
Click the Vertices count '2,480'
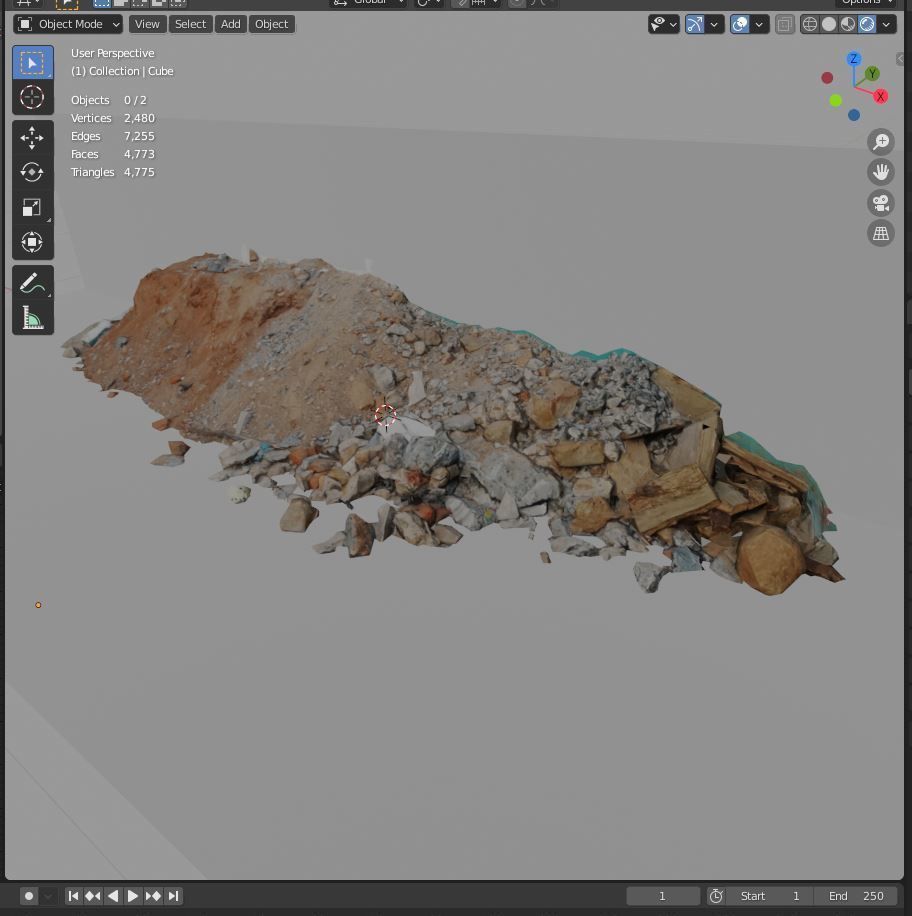pyautogui.click(x=139, y=118)
